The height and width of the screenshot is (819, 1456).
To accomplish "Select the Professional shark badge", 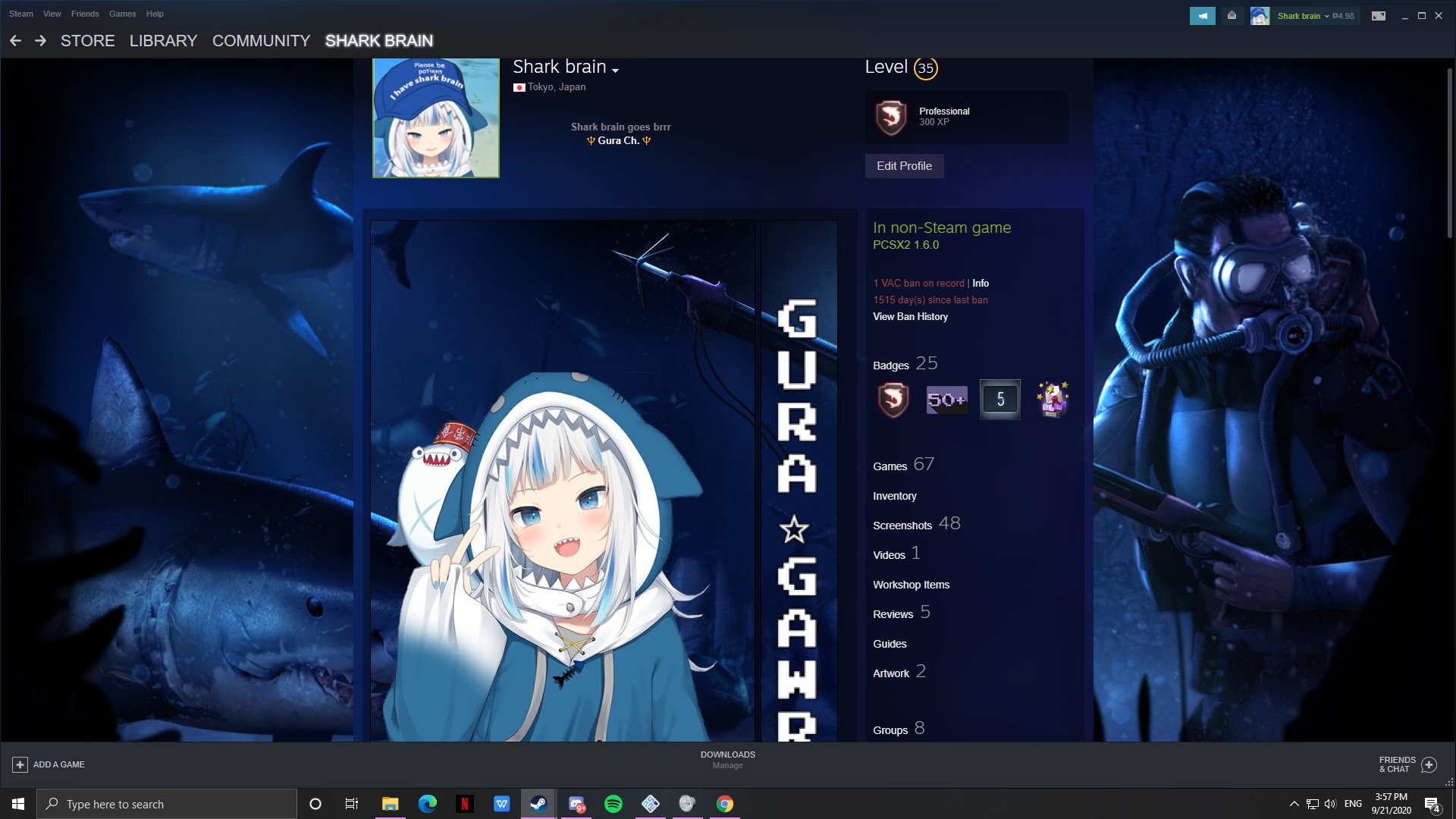I will (893, 400).
